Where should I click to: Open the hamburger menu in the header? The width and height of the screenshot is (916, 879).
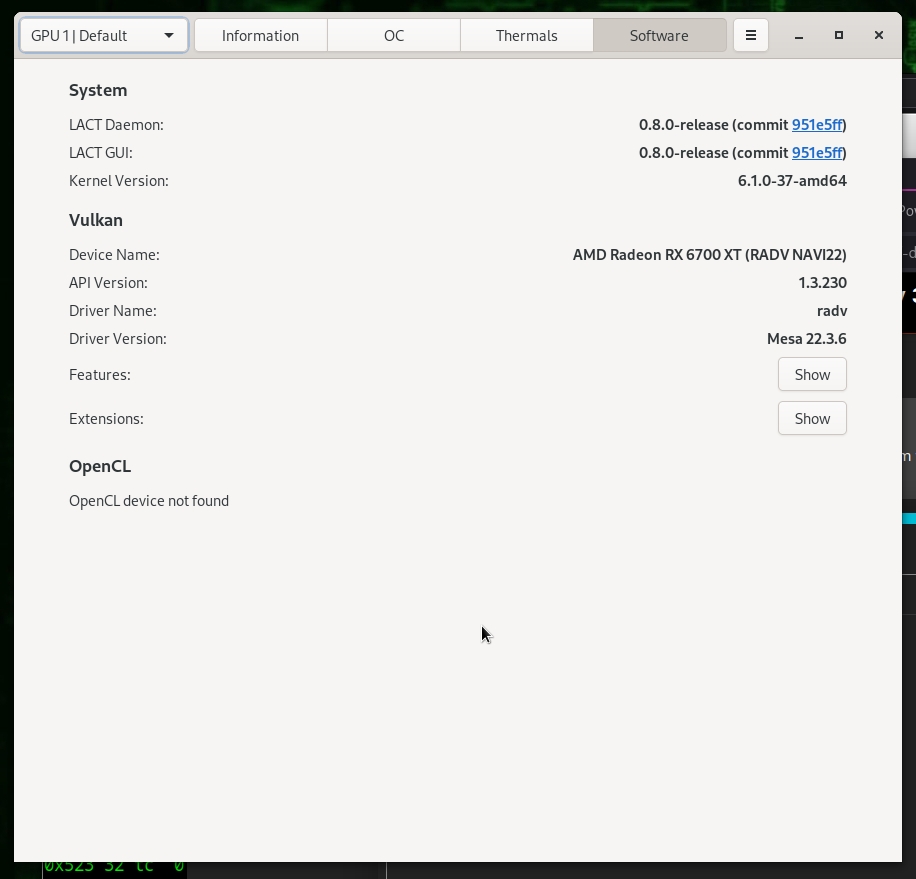click(750, 35)
